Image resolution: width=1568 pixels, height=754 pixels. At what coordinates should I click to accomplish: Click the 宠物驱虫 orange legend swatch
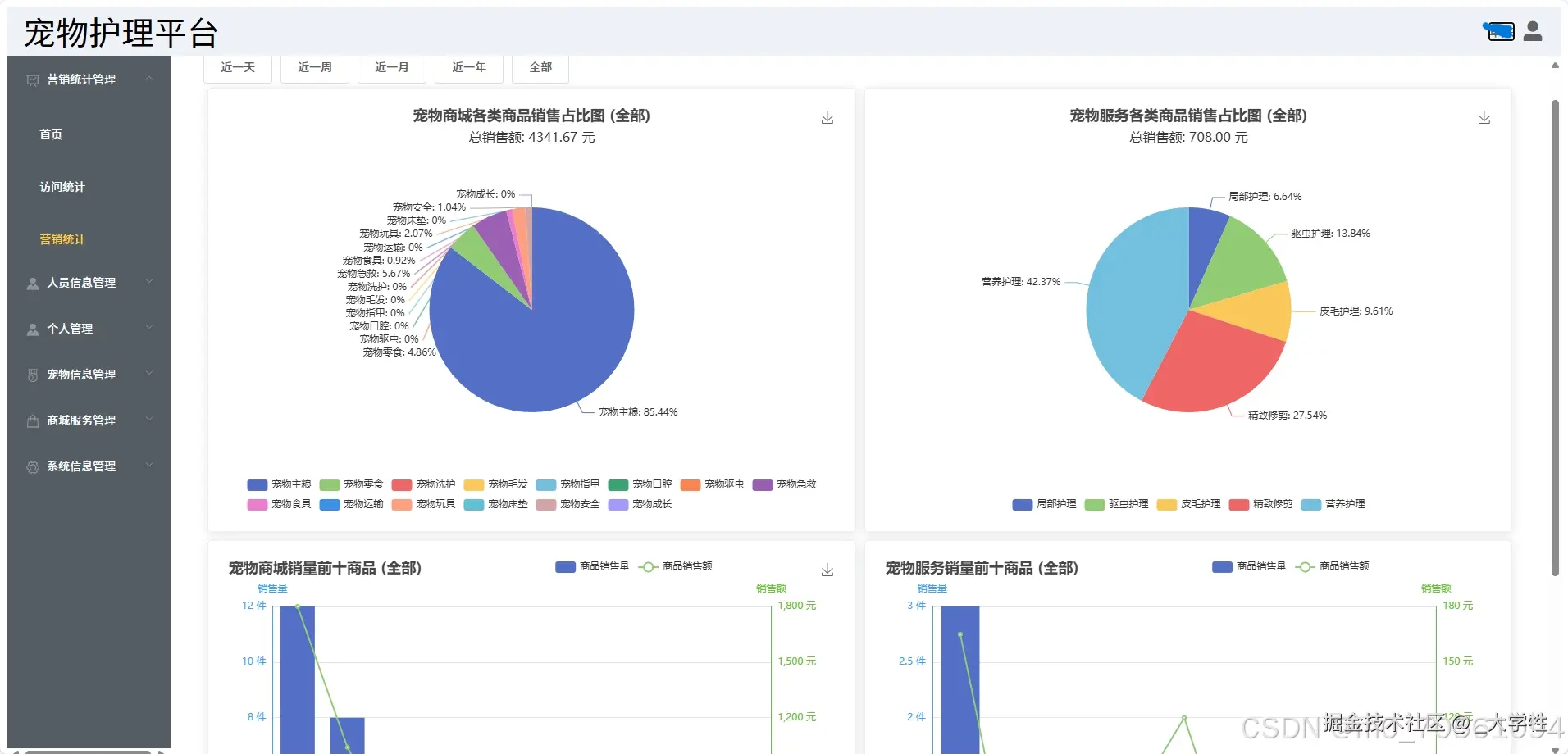[x=691, y=484]
